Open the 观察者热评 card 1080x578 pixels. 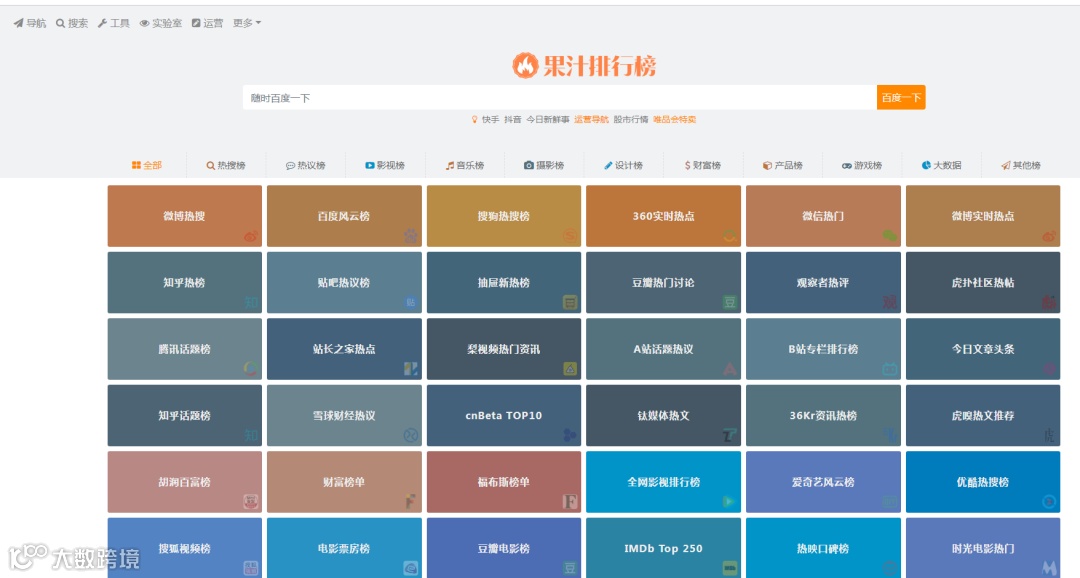coord(823,282)
